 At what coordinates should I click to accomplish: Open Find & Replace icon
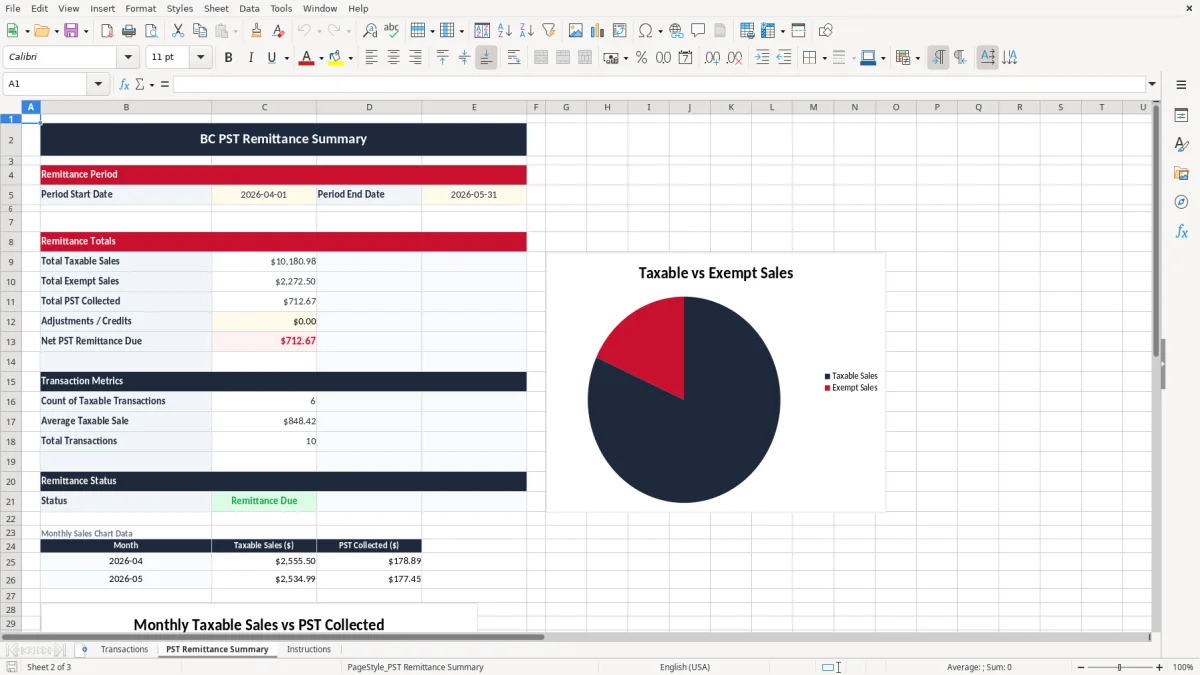click(x=370, y=31)
